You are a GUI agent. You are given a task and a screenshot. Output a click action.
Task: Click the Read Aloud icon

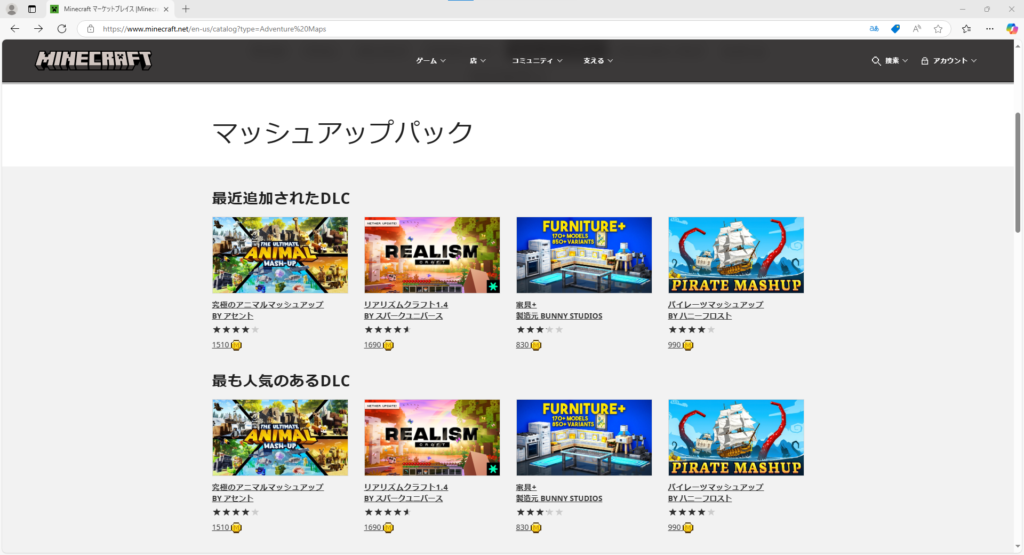click(917, 29)
